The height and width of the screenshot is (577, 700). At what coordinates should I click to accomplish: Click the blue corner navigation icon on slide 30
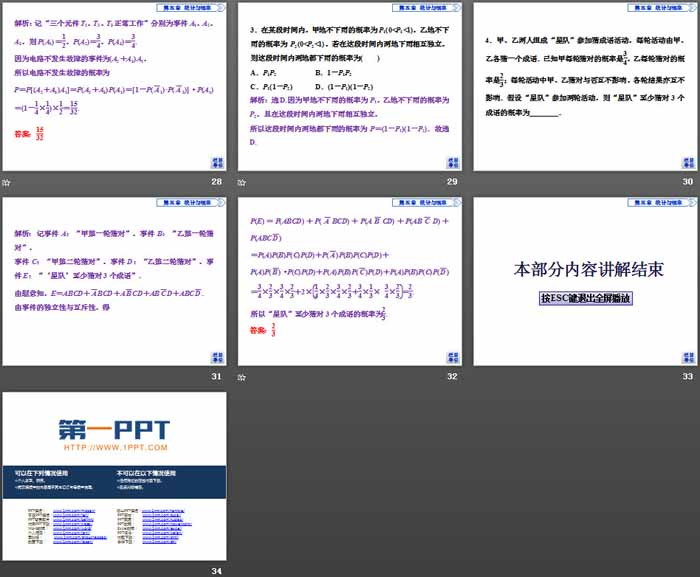pyautogui.click(x=688, y=163)
